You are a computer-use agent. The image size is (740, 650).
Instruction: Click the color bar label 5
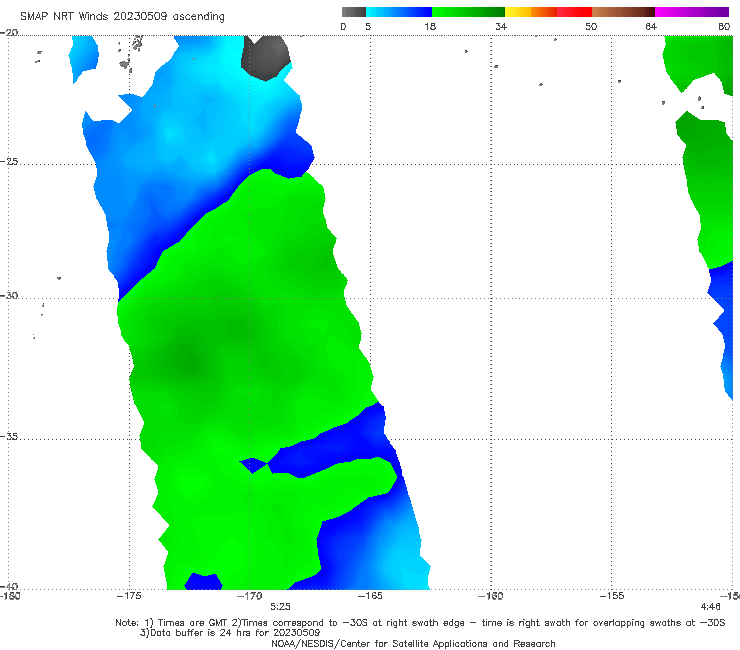click(368, 27)
